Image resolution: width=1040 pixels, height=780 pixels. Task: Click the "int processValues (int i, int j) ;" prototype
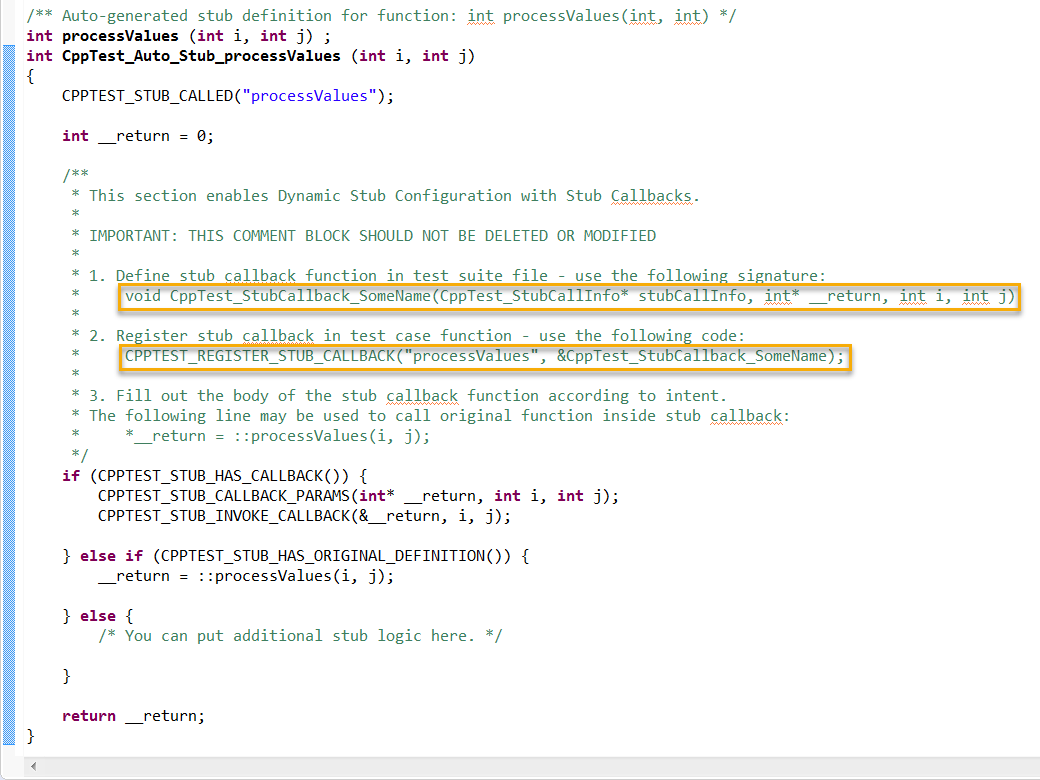pyautogui.click(x=178, y=36)
